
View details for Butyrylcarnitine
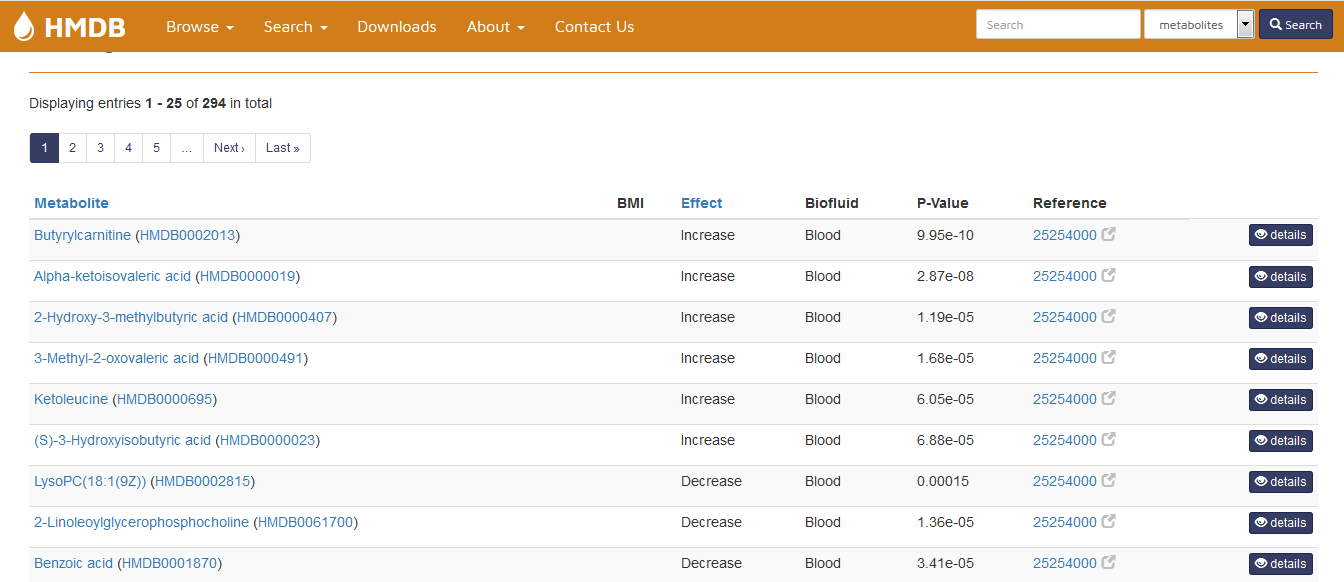pyautogui.click(x=1280, y=235)
